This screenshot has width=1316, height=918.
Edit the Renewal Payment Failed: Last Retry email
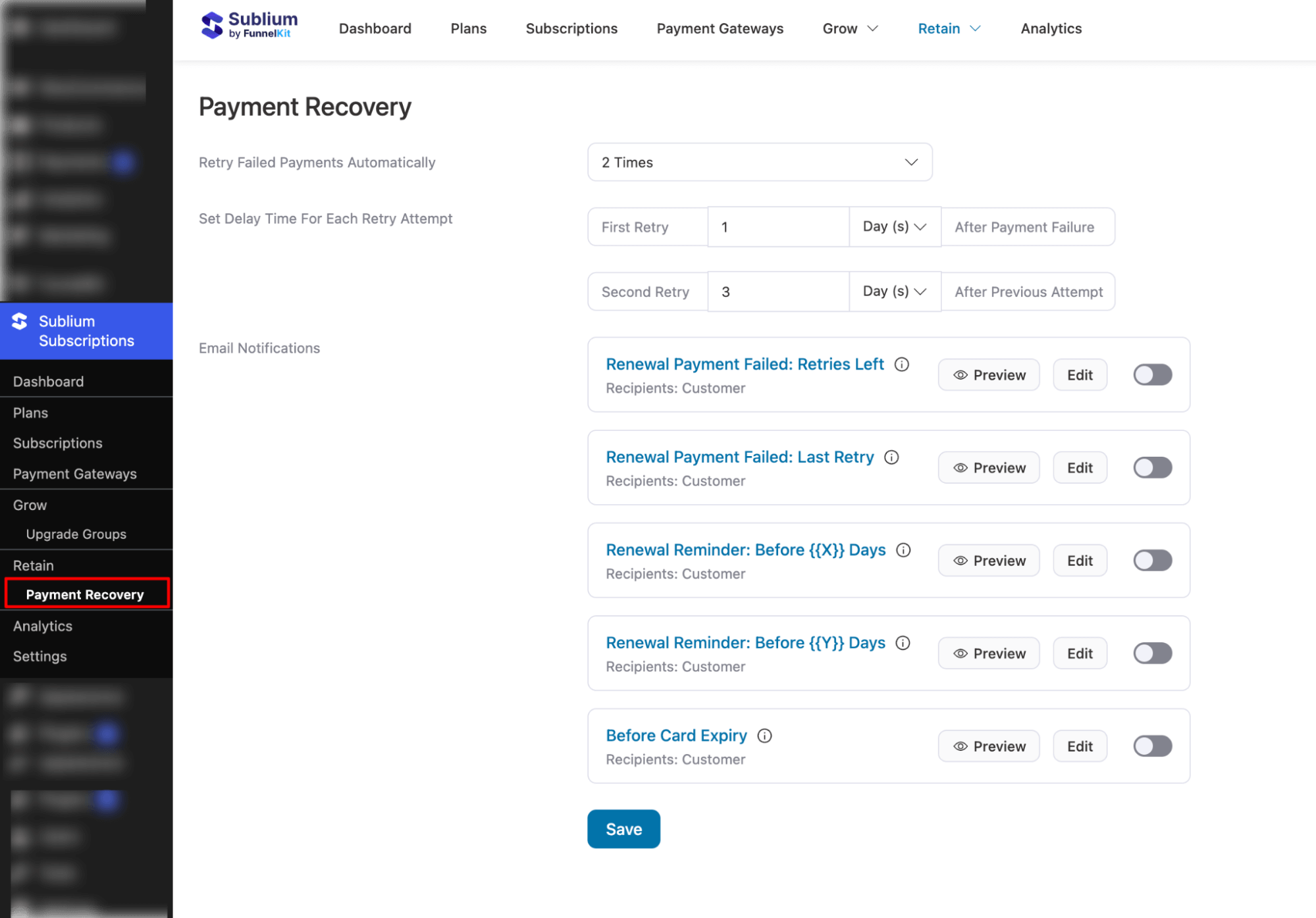tap(1079, 467)
